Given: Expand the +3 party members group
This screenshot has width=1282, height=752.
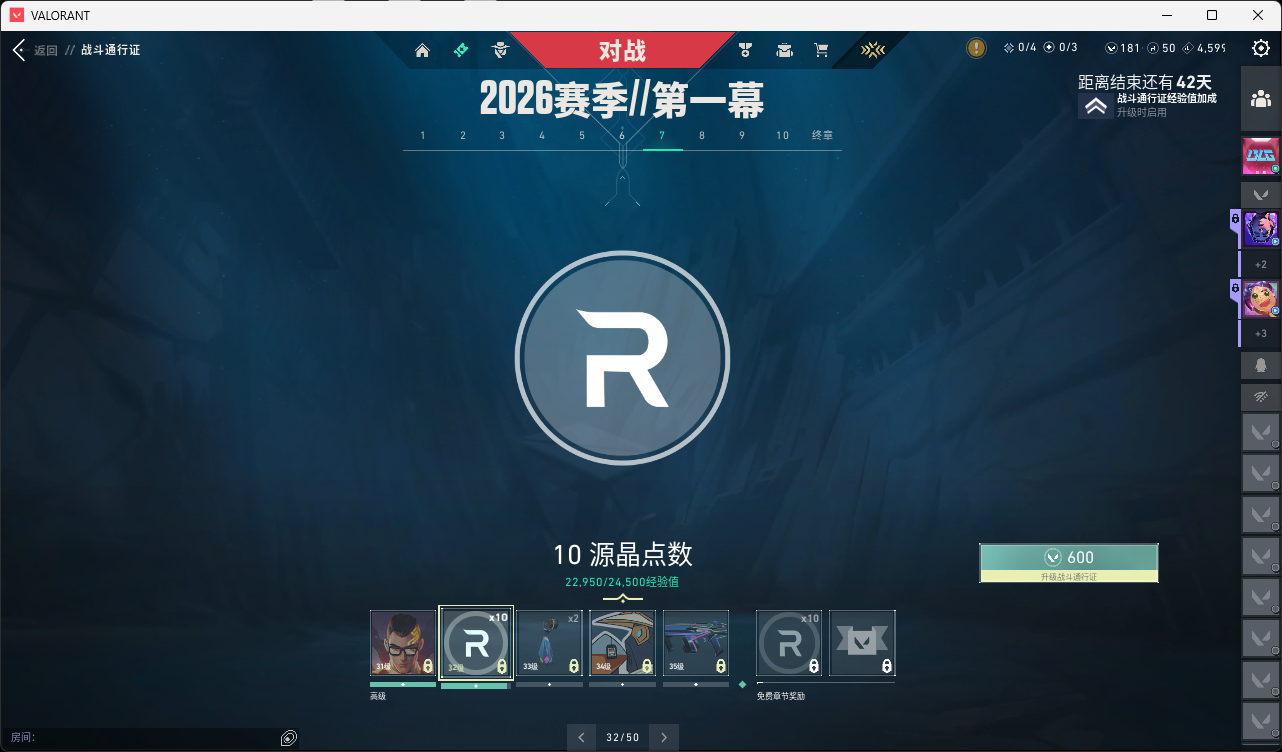Looking at the screenshot, I should coord(1260,333).
